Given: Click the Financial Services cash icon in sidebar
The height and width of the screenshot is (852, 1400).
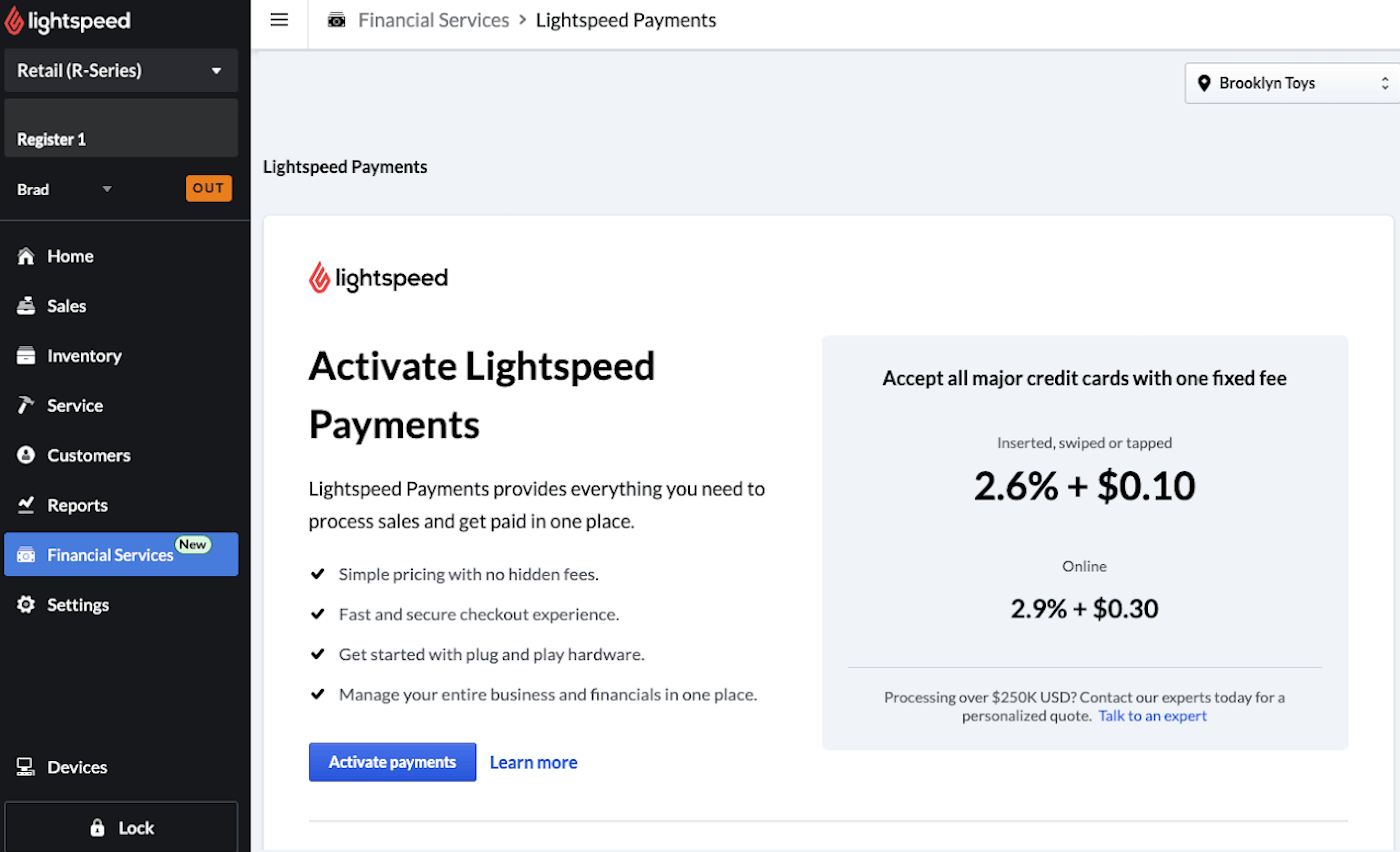Looking at the screenshot, I should (x=27, y=555).
